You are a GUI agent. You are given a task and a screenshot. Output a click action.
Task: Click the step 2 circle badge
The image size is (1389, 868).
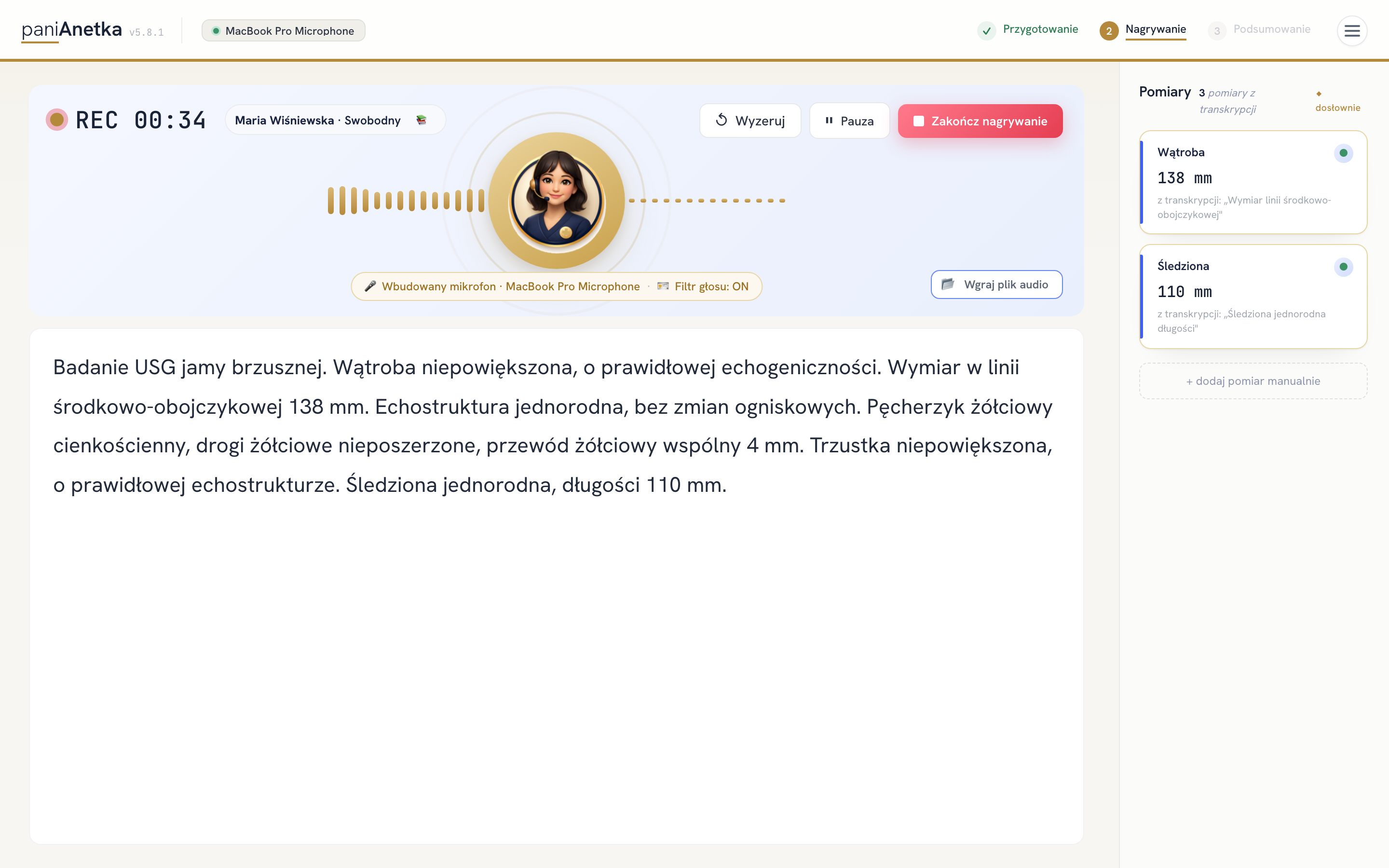click(x=1109, y=30)
